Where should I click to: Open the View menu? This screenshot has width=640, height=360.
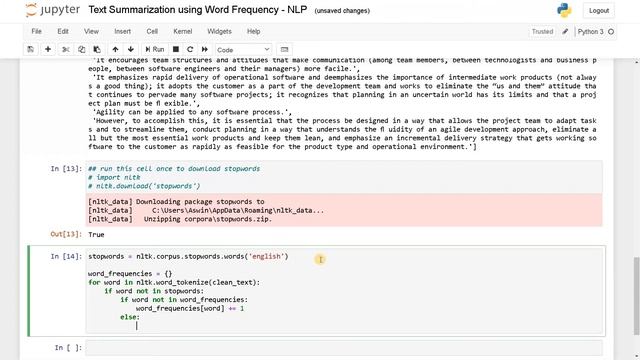click(91, 31)
